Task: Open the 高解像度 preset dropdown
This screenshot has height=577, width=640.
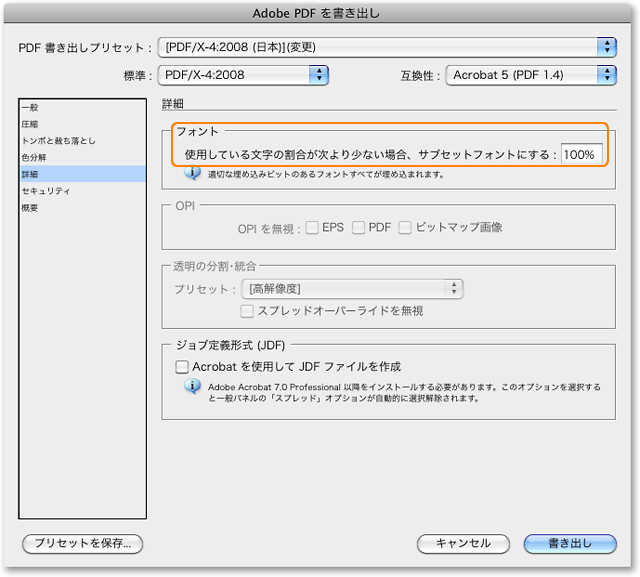Action: click(x=353, y=289)
